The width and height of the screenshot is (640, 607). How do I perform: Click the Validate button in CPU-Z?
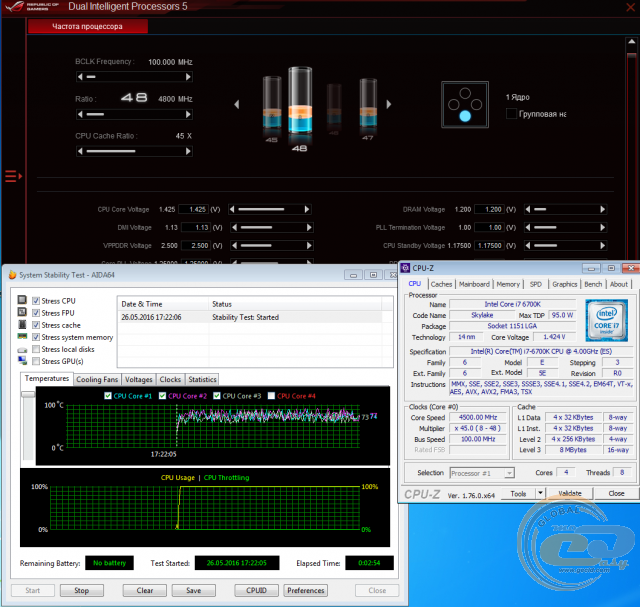pyautogui.click(x=570, y=493)
